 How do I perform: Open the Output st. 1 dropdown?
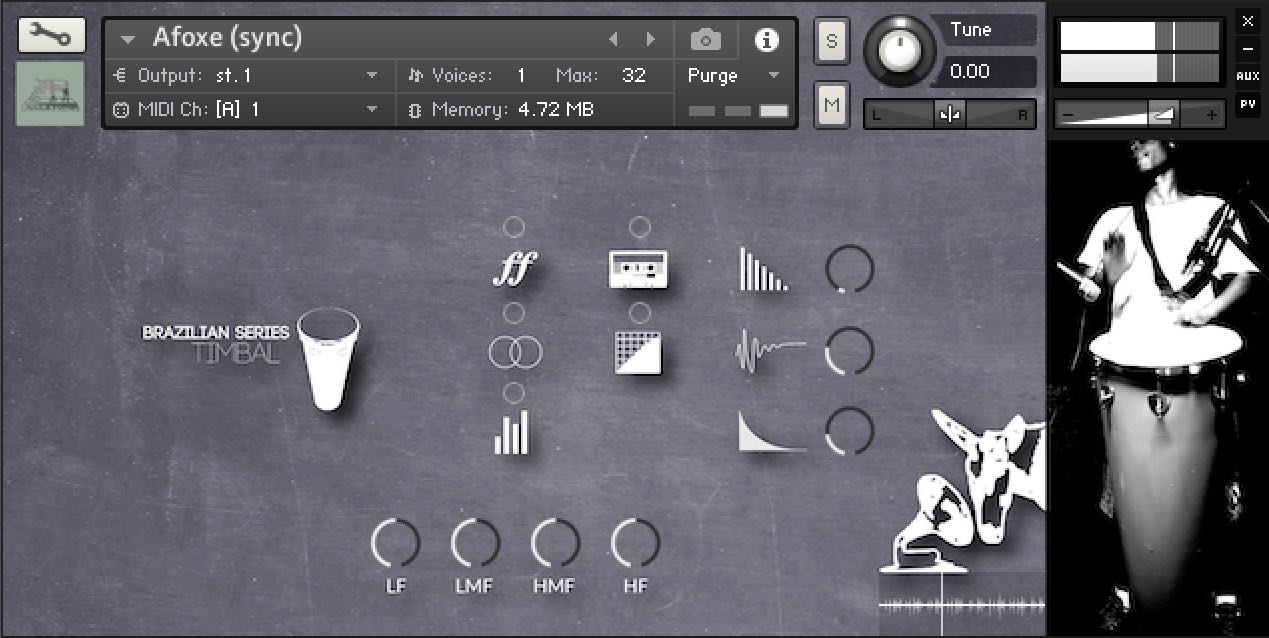coord(246,75)
